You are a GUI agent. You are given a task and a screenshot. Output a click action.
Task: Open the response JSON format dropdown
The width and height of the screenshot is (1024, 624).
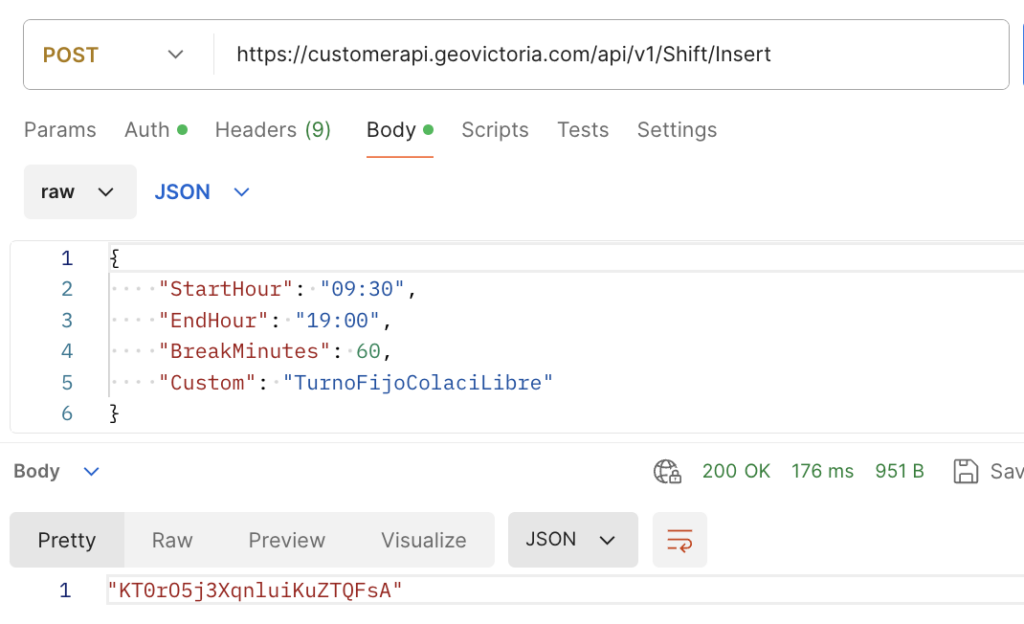click(x=572, y=540)
